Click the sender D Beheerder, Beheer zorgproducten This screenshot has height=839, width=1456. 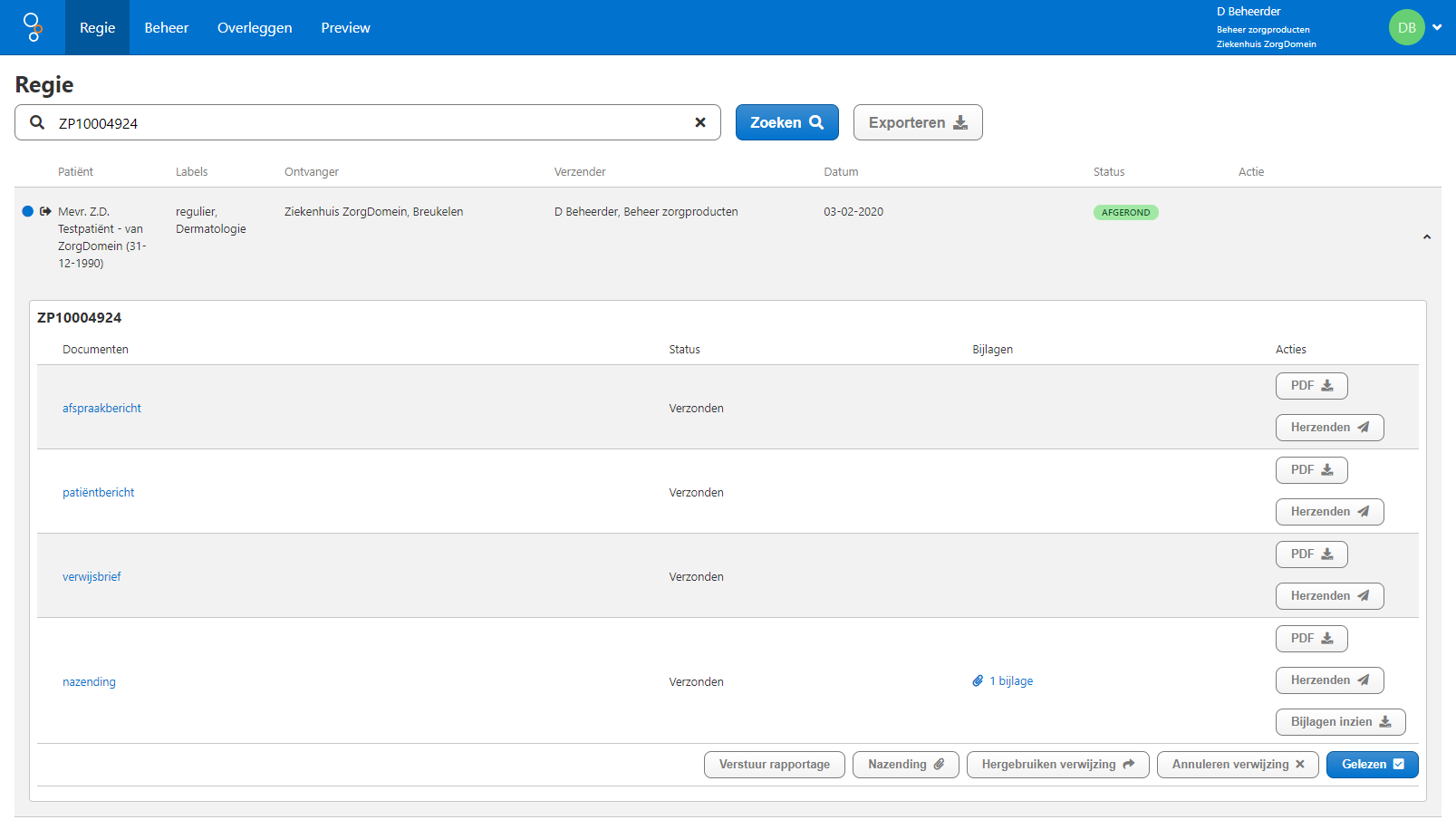(646, 211)
